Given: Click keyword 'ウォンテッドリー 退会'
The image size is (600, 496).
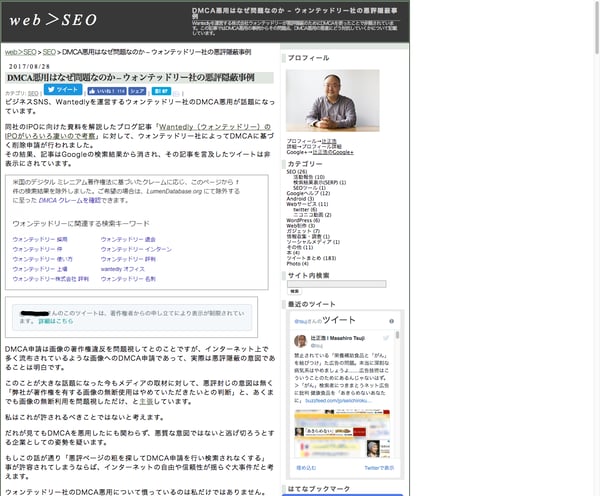Looking at the screenshot, I should click(128, 239).
